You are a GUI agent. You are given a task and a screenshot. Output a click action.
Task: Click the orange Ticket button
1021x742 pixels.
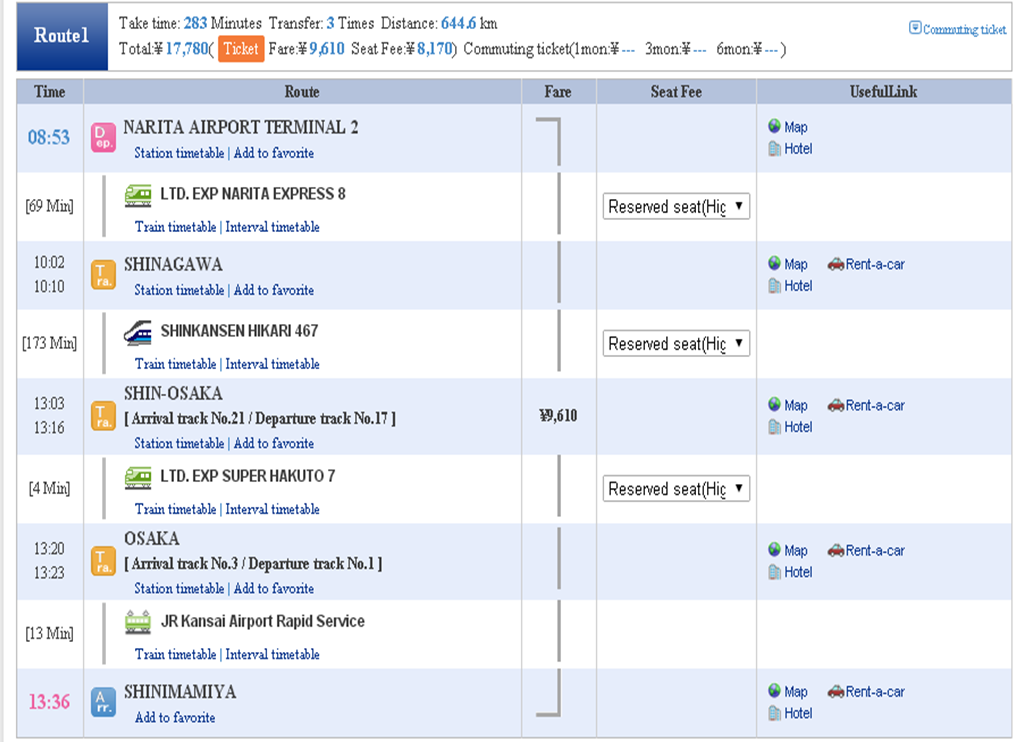coord(241,49)
